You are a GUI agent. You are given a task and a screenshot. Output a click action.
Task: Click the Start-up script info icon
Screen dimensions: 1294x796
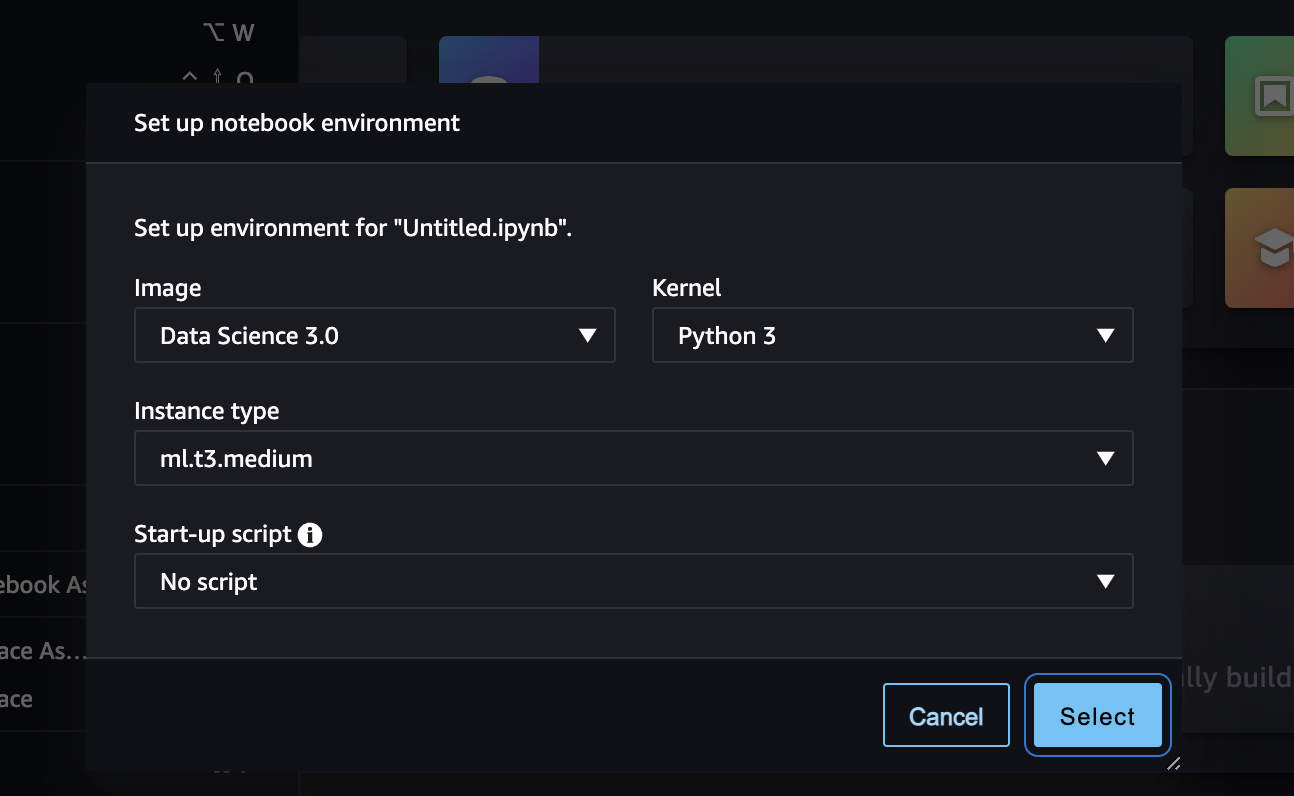(x=310, y=535)
